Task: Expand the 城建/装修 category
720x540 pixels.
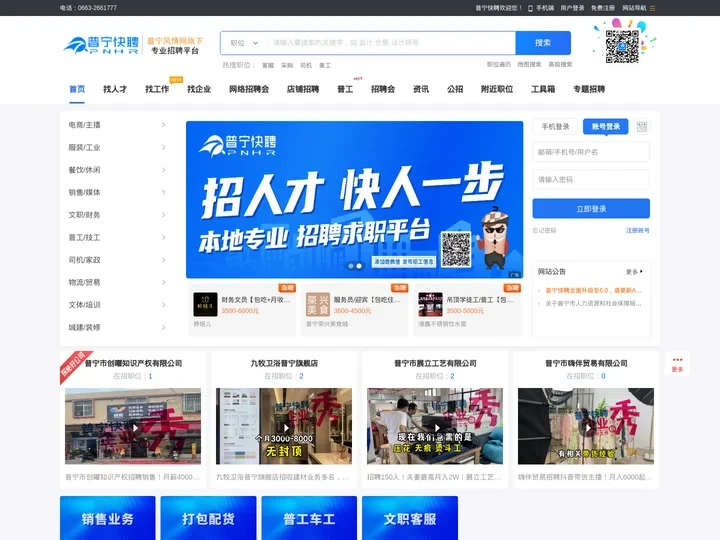Action: click(117, 327)
